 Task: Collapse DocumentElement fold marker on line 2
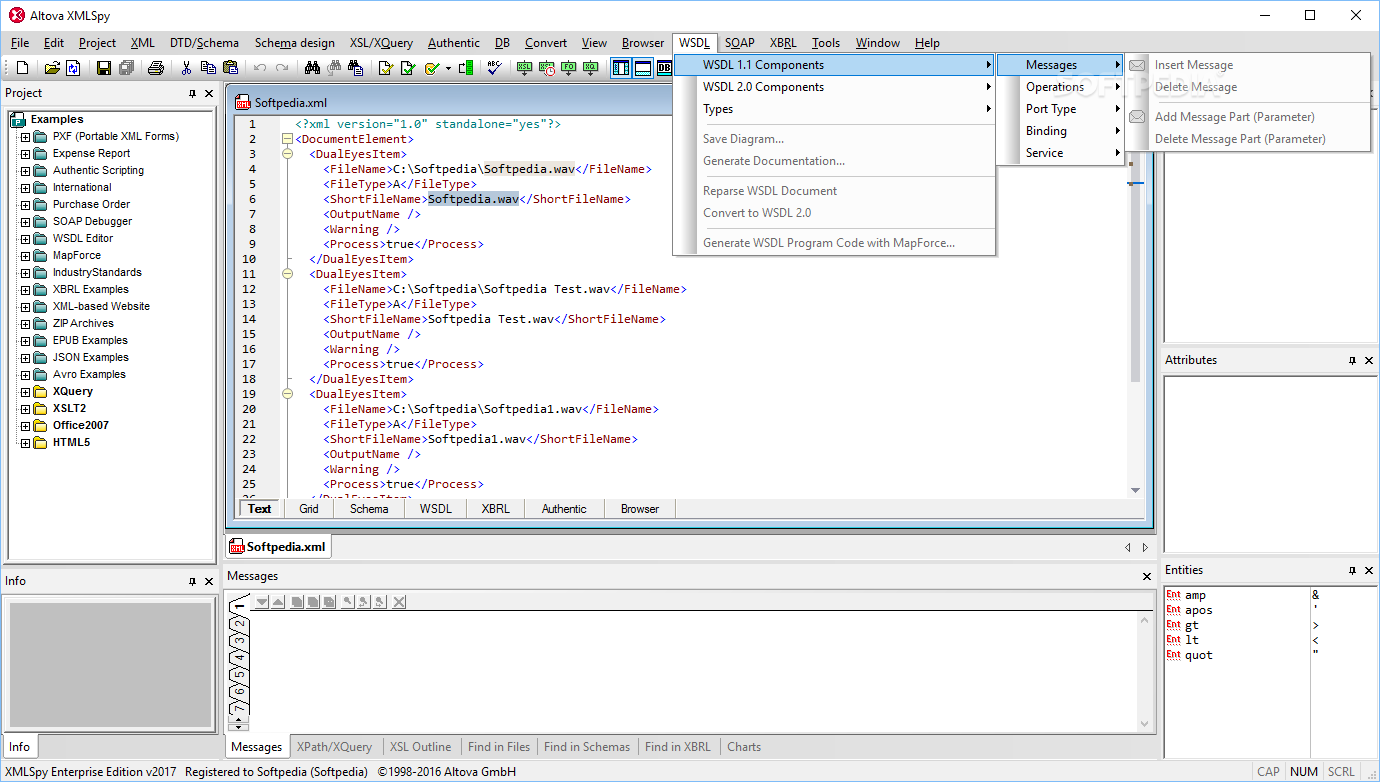tap(288, 139)
